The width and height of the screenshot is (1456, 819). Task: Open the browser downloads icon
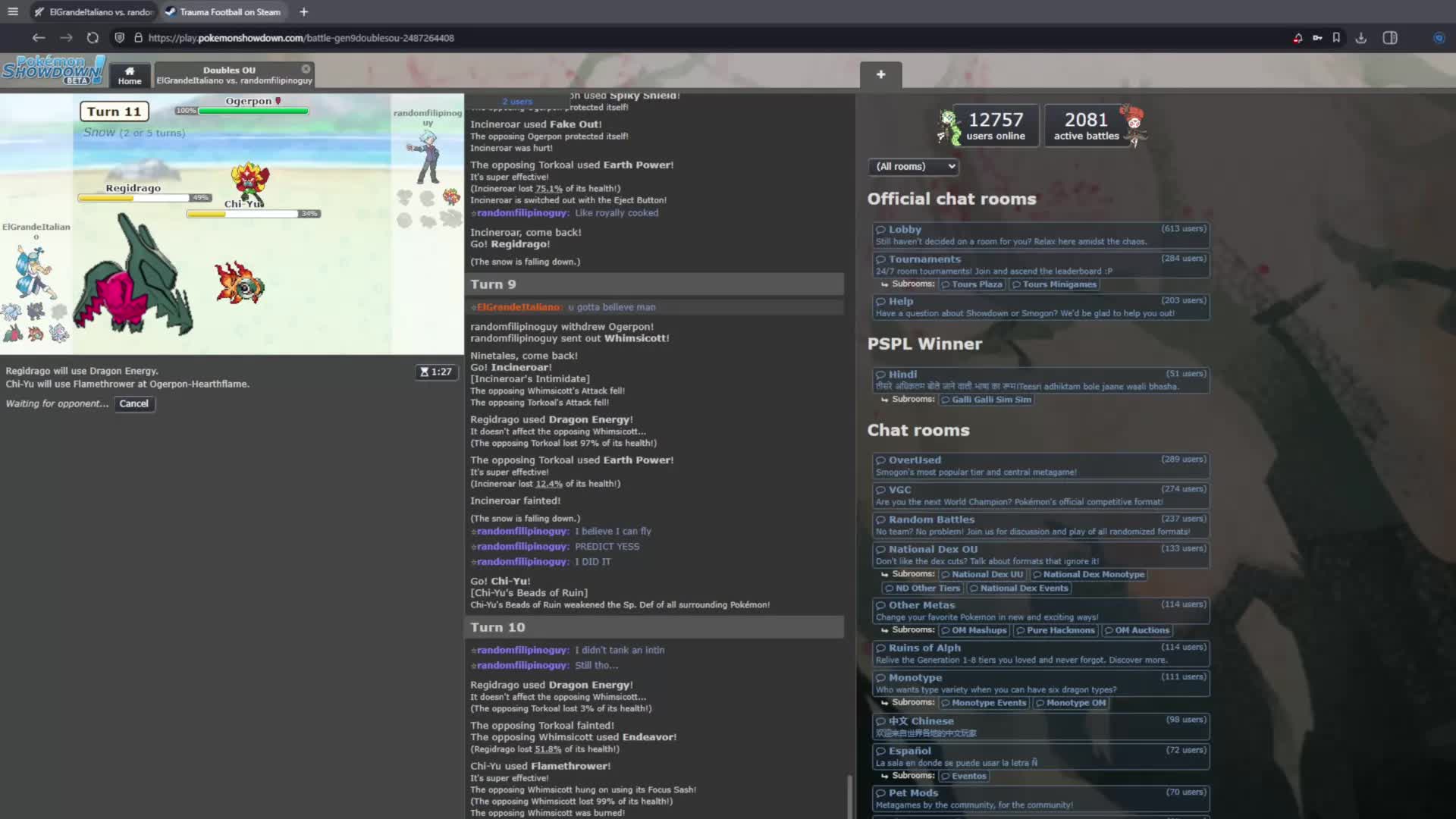point(1361,38)
